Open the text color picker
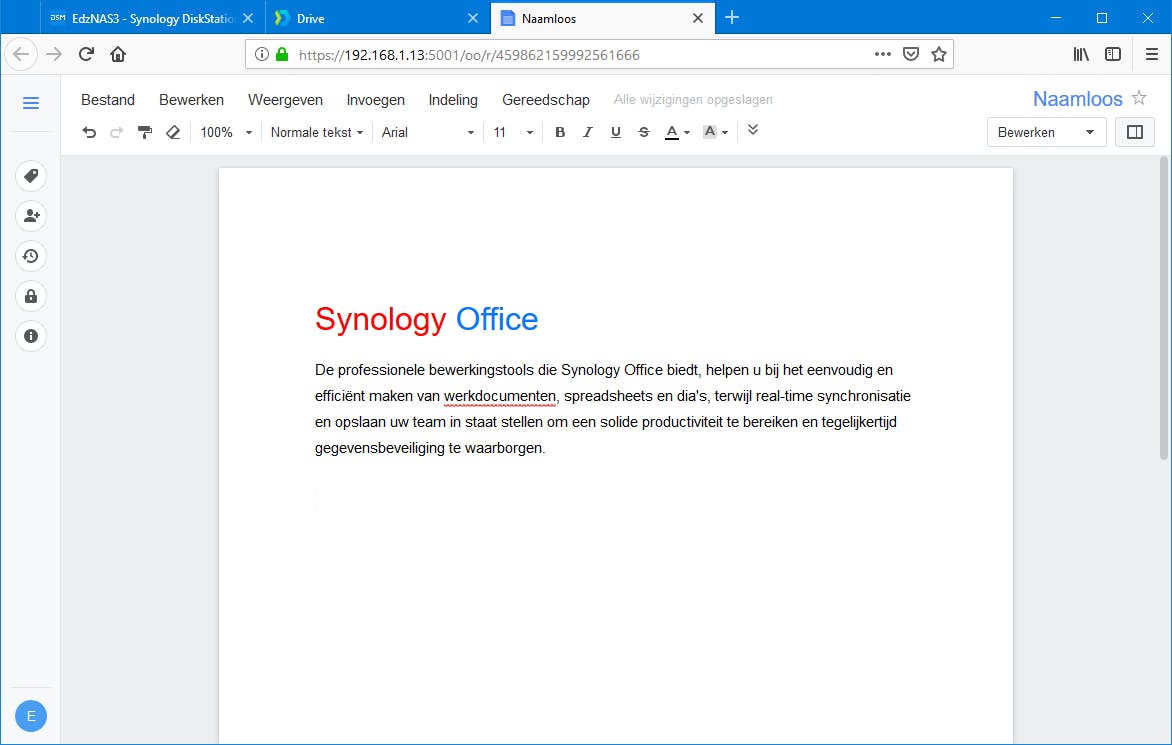The height and width of the screenshot is (745, 1172). tap(677, 132)
